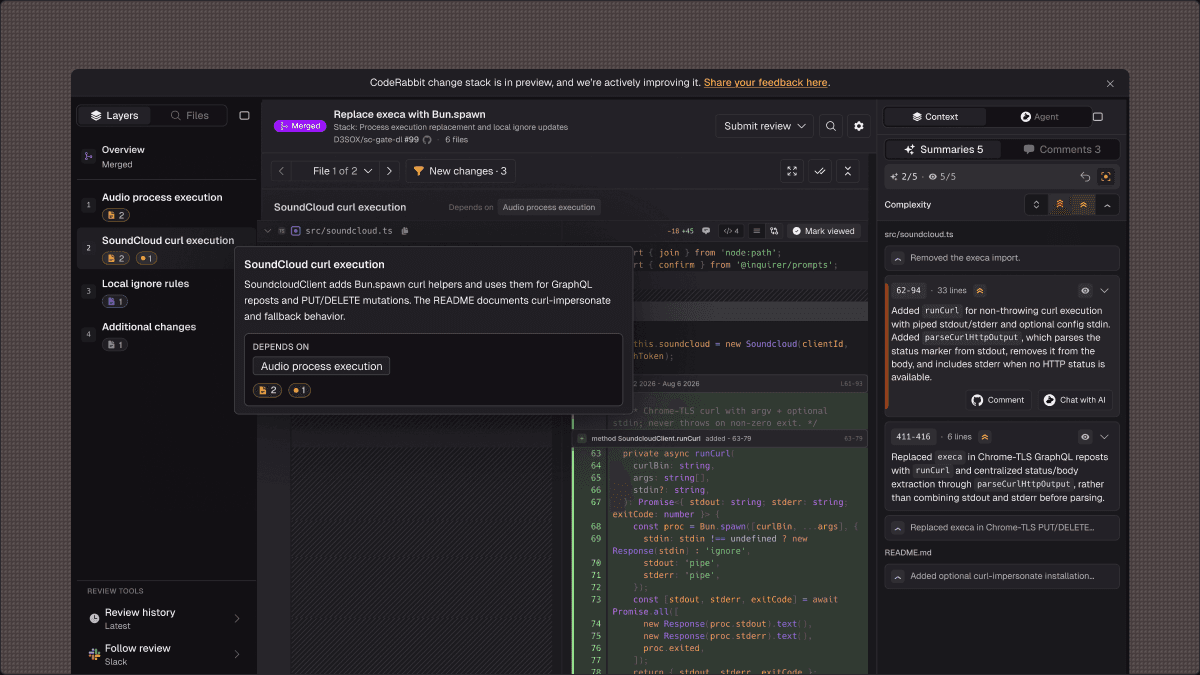Switch to the Agent tab

[1039, 117]
